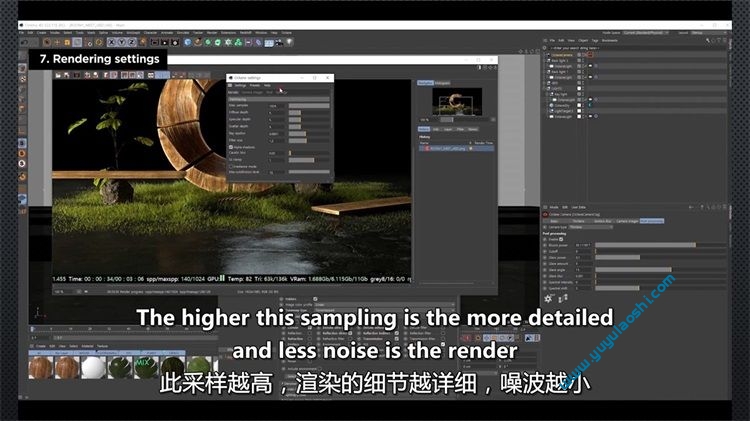The height and width of the screenshot is (421, 750).
Task: Open the Camera type Thinlens dropdown
Action: pos(591,227)
